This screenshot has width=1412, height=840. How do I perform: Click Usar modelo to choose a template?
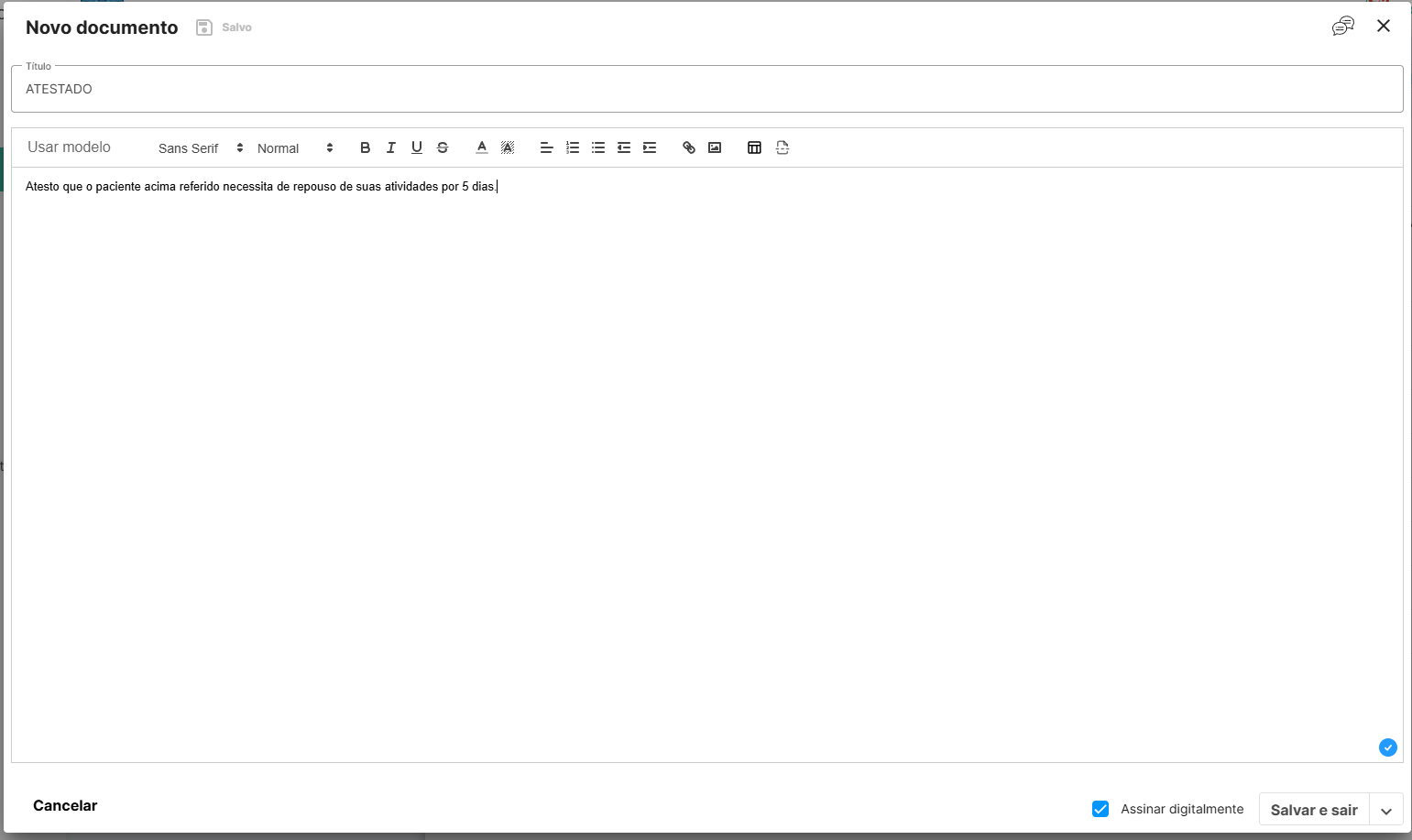(x=69, y=147)
